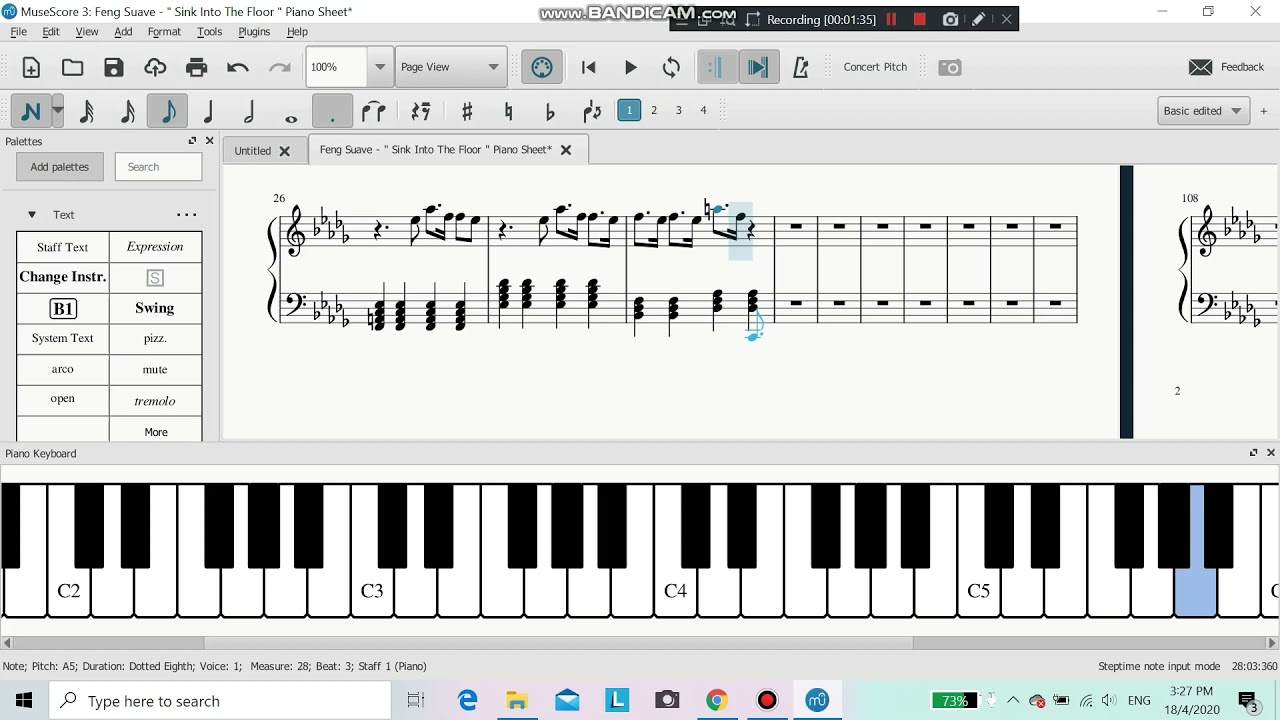Open the Edit menu
The height and width of the screenshot is (720, 1280).
tap(51, 32)
